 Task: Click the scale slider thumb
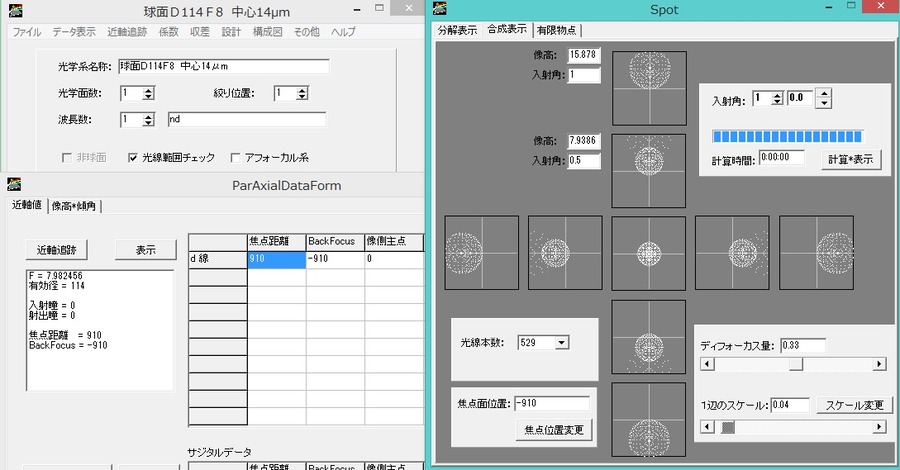pyautogui.click(x=728, y=427)
